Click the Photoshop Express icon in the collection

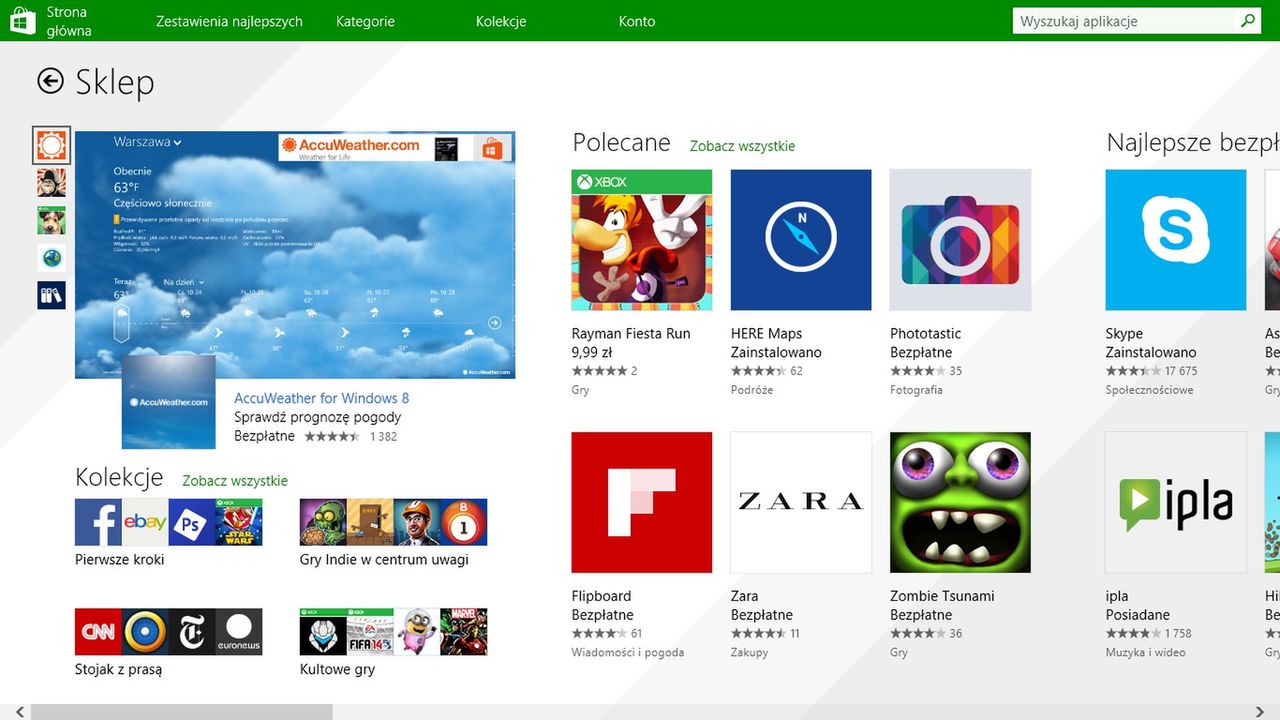(x=192, y=522)
